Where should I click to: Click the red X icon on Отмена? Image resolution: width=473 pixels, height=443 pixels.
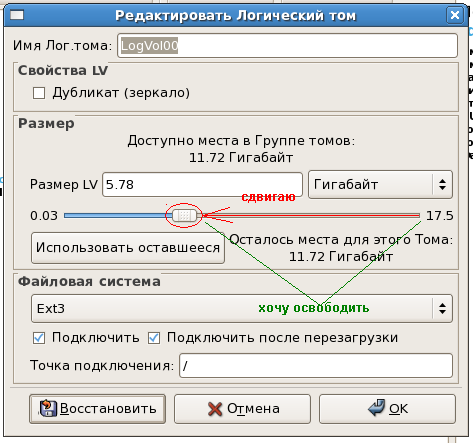[215, 409]
